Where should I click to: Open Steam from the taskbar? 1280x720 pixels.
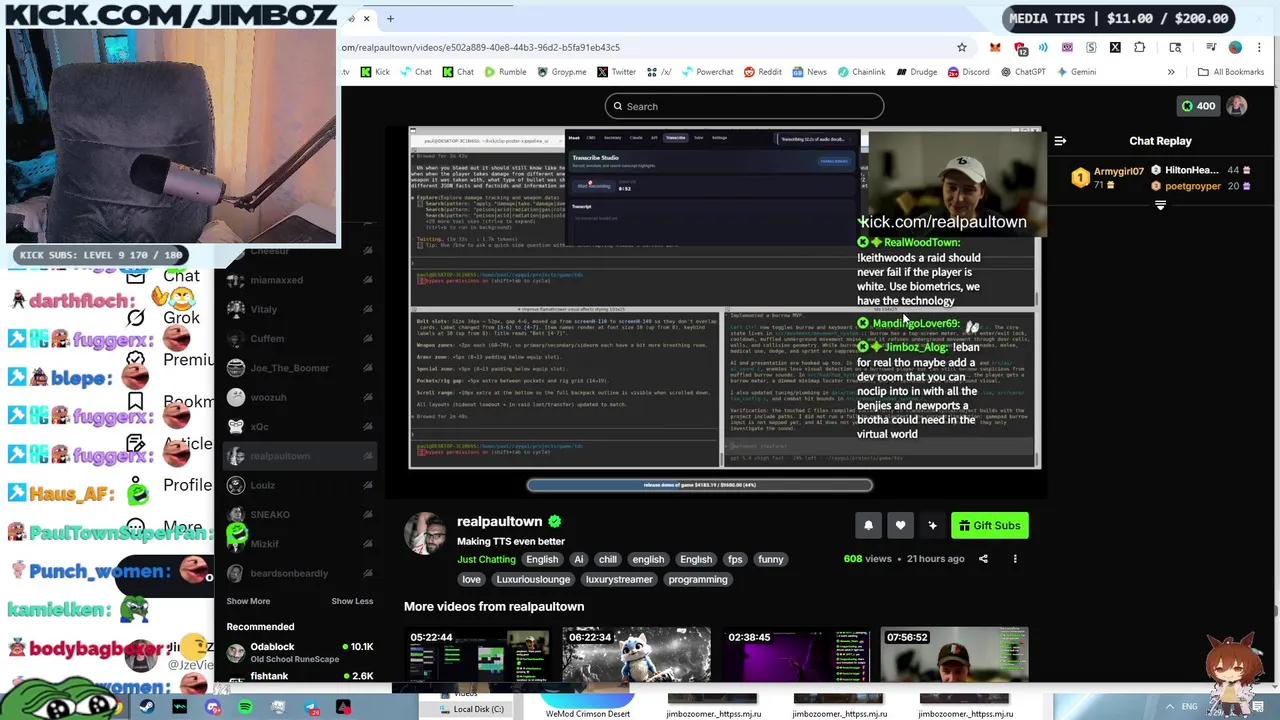click(x=147, y=707)
